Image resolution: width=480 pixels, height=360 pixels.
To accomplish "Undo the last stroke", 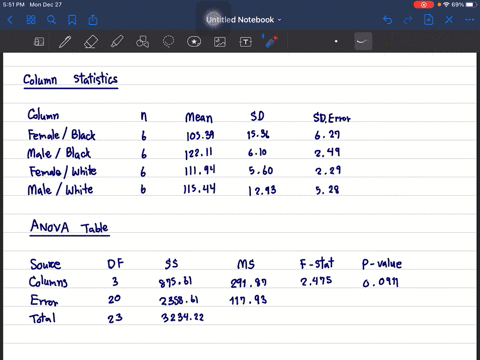I will 388,20.
